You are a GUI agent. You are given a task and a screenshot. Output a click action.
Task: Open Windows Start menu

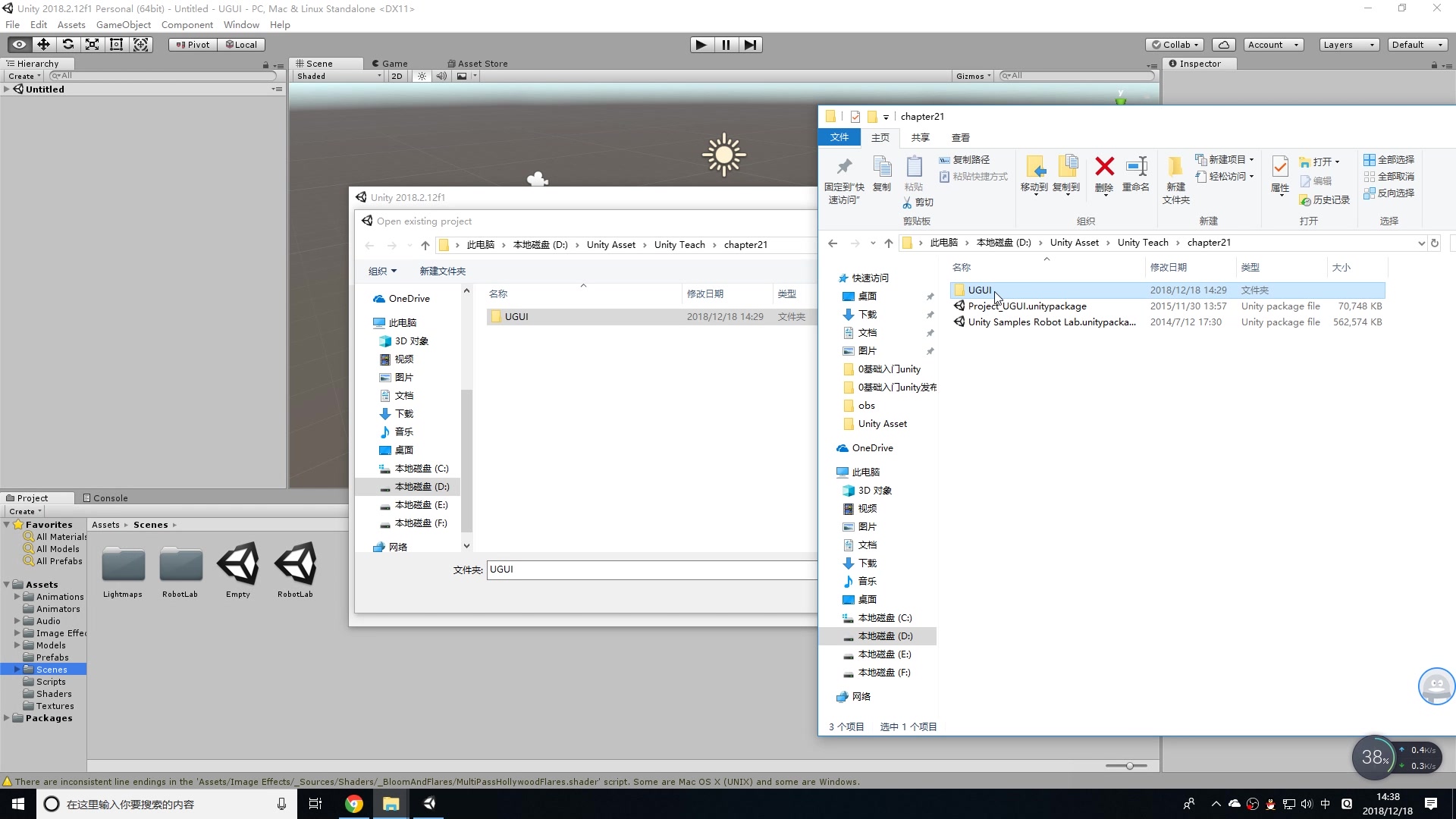click(18, 804)
